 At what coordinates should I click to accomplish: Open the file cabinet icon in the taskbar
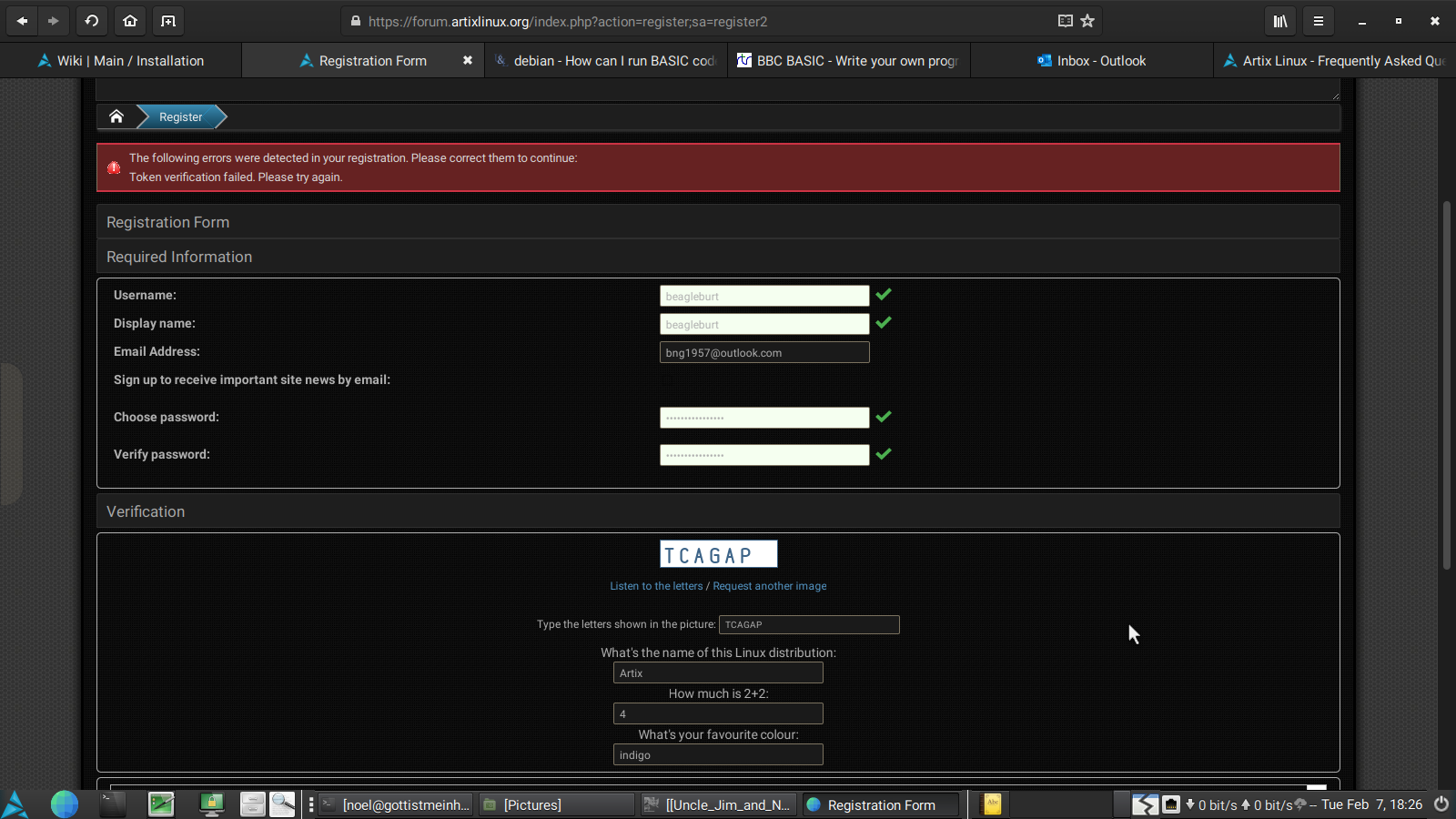tap(252, 804)
